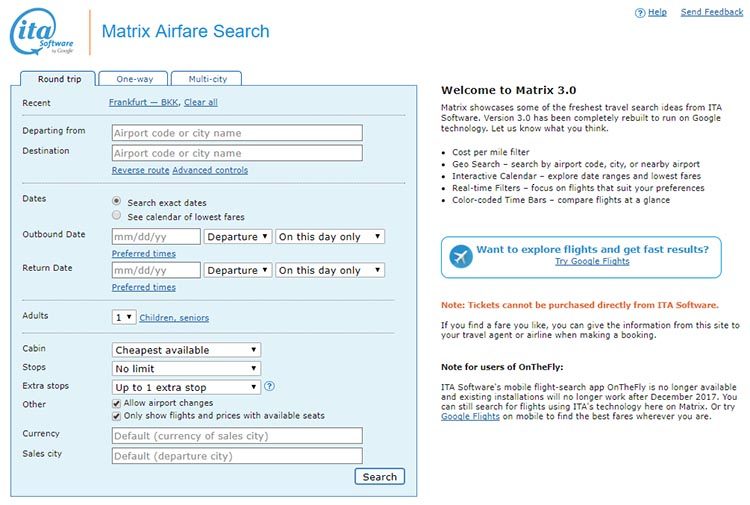Open the Adults count dropdown

tap(123, 317)
